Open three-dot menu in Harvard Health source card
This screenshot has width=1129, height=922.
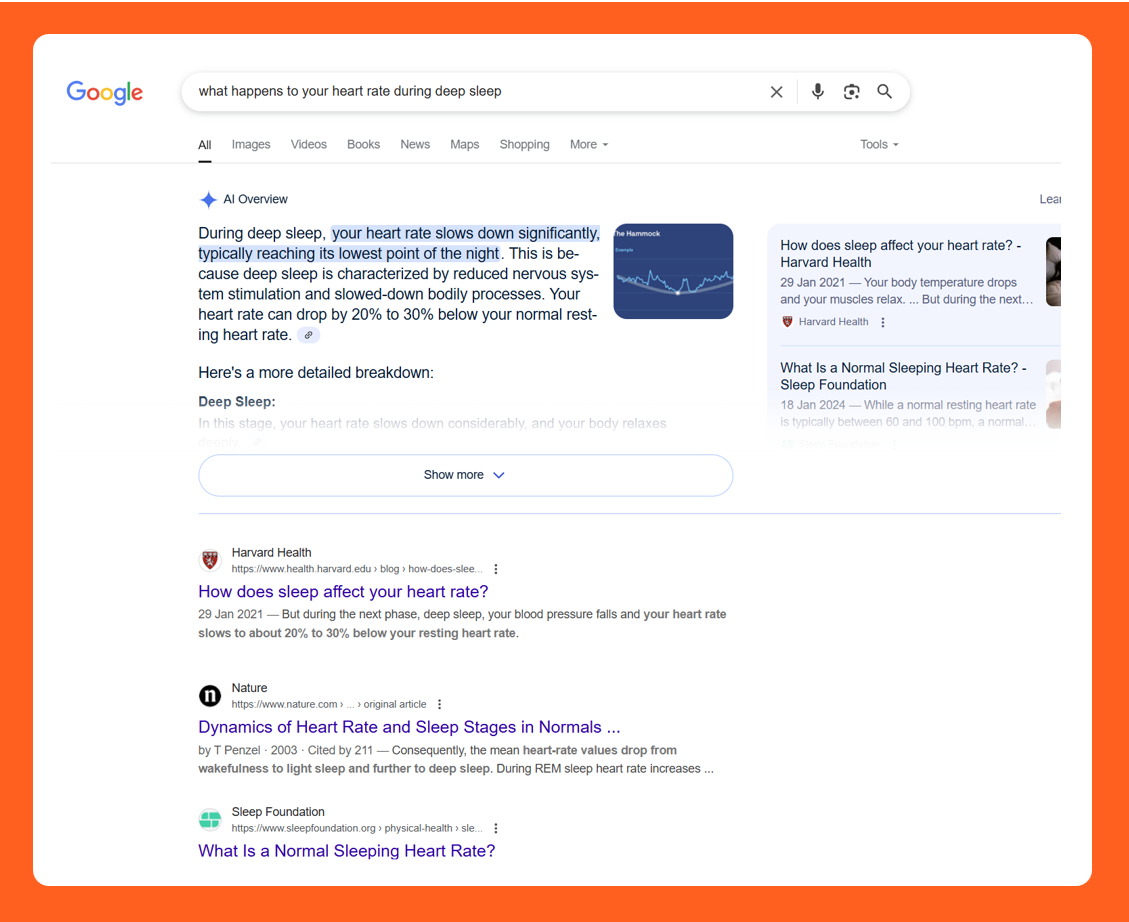(x=883, y=322)
